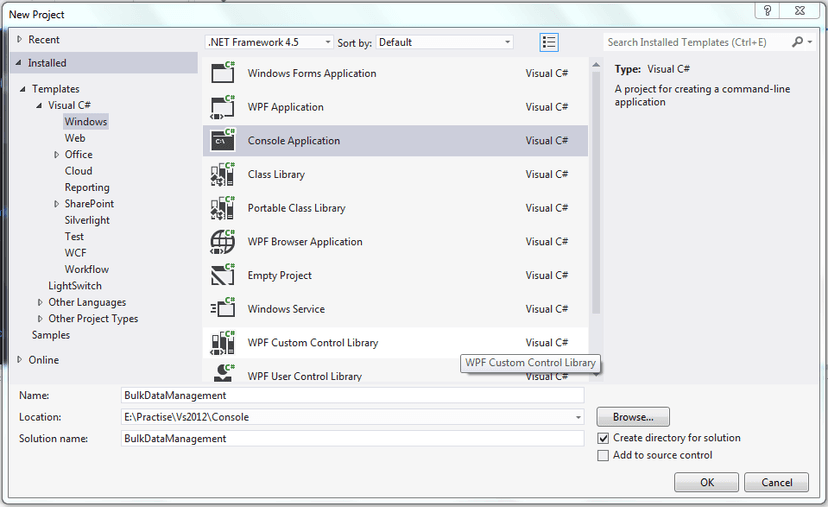Screen dimensions: 828x507
Task: Expand the SharePoint node under Visual C#
Action: (x=57, y=204)
